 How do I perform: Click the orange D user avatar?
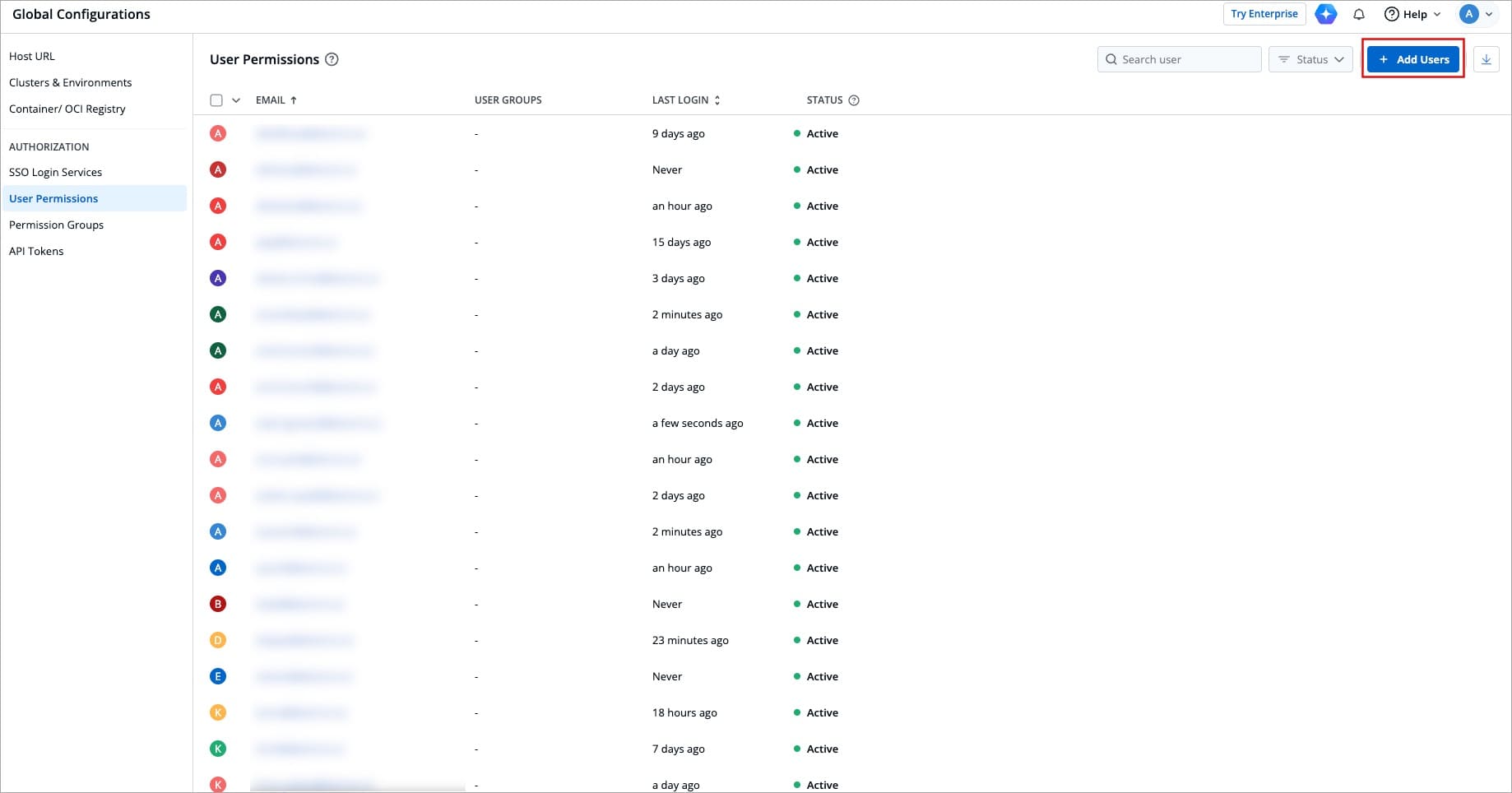pos(218,640)
